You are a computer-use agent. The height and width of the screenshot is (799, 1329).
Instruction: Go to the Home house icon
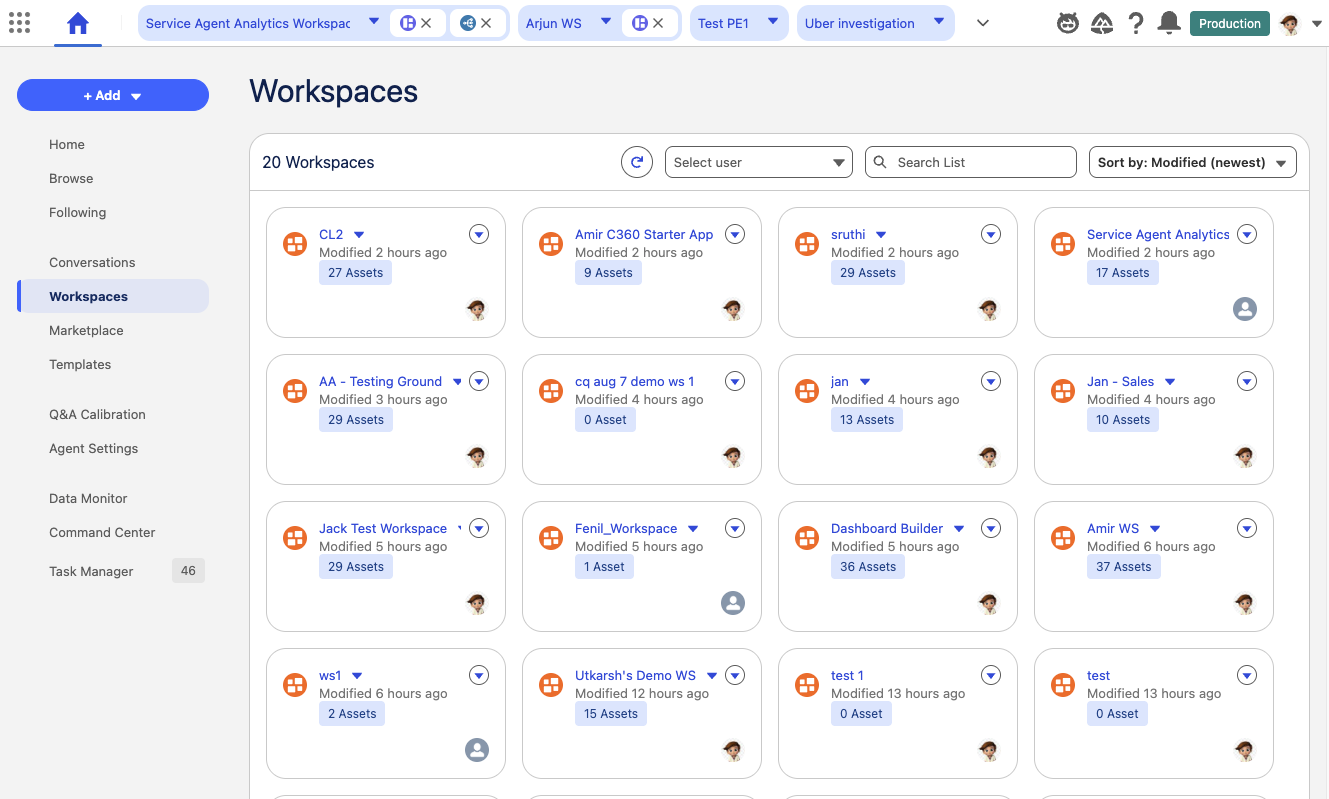click(78, 23)
